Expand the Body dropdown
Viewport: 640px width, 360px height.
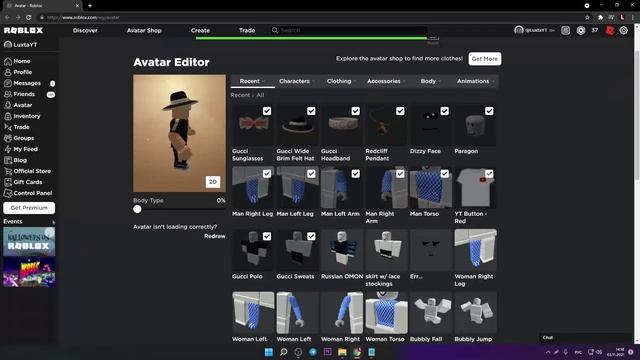(x=431, y=81)
